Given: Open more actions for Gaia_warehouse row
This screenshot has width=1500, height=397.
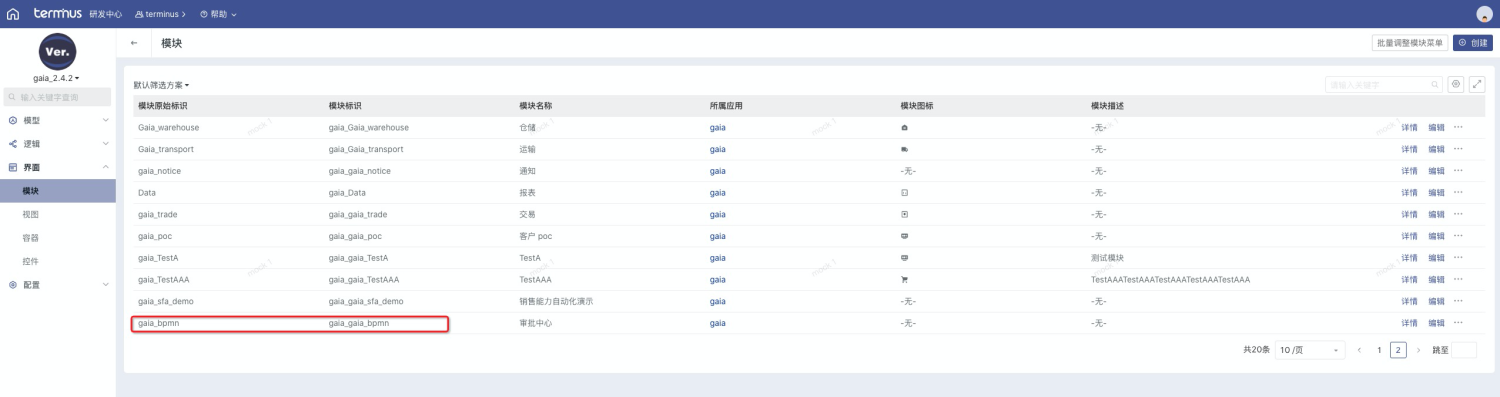Looking at the screenshot, I should pyautogui.click(x=1458, y=127).
